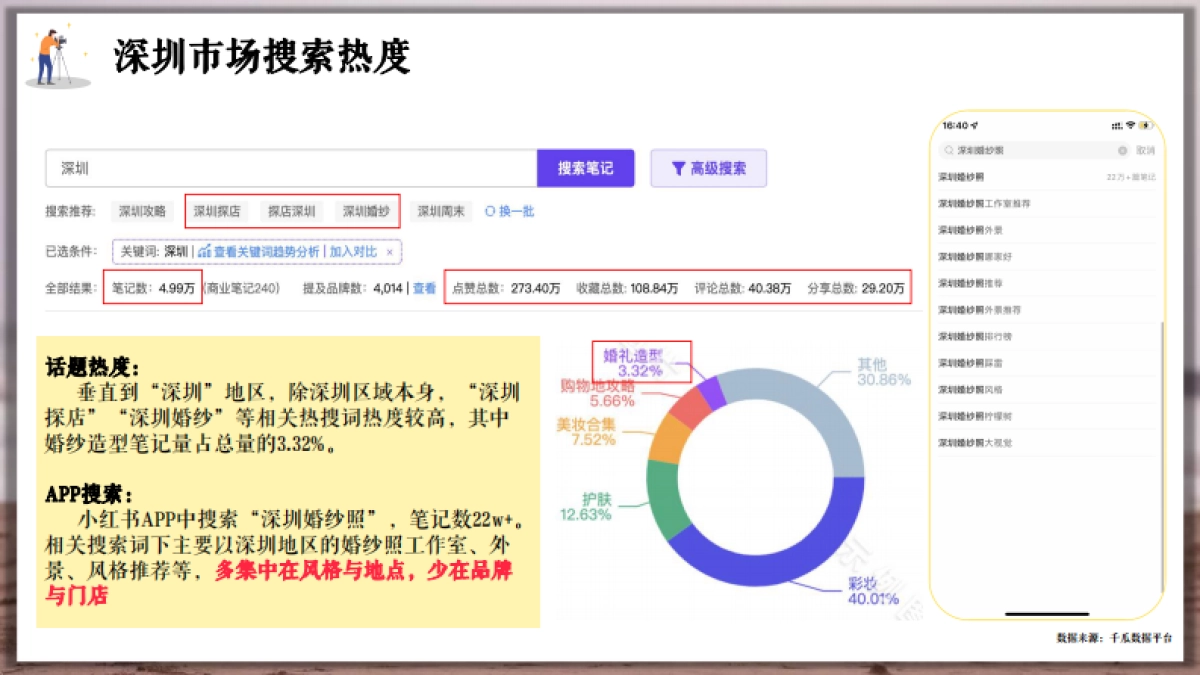Click the refresh circle icon beside 换一批
This screenshot has width=1200, height=675.
489,212
